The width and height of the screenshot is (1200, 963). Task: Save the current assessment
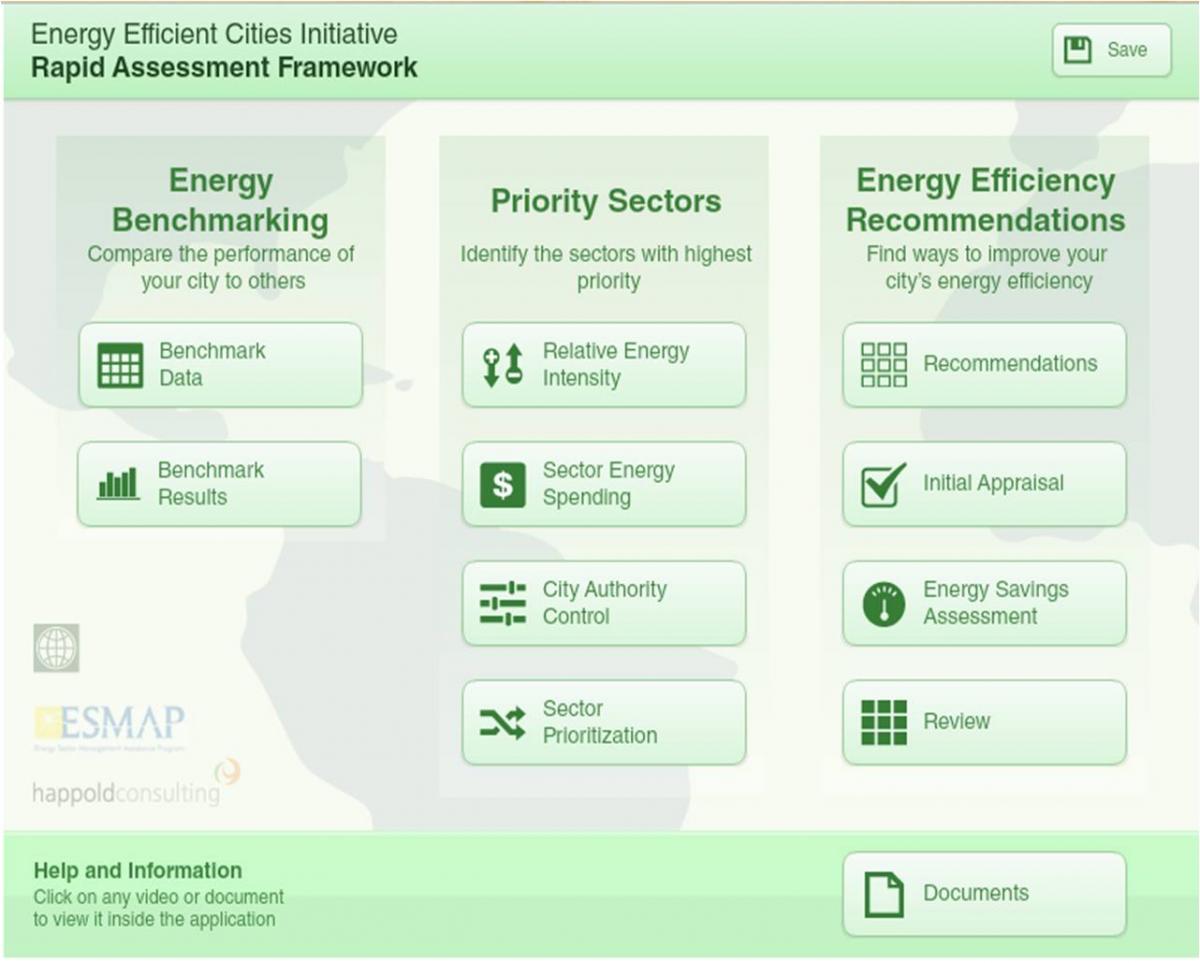tap(1111, 49)
